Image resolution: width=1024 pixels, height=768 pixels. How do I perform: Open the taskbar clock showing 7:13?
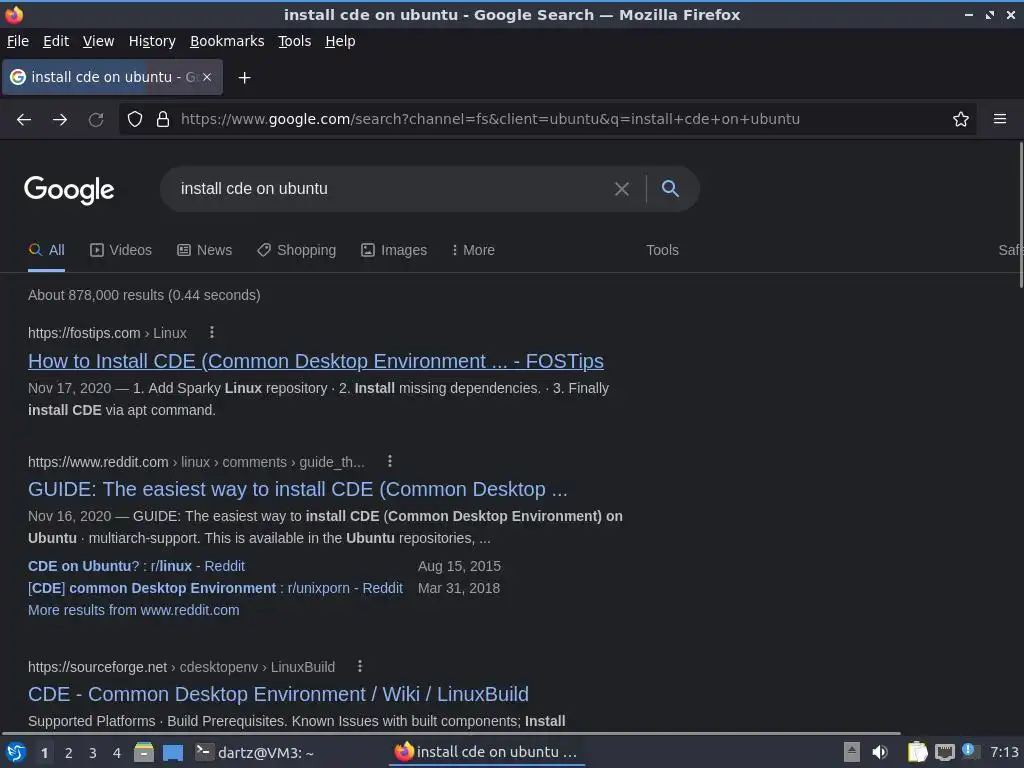pos(1004,752)
